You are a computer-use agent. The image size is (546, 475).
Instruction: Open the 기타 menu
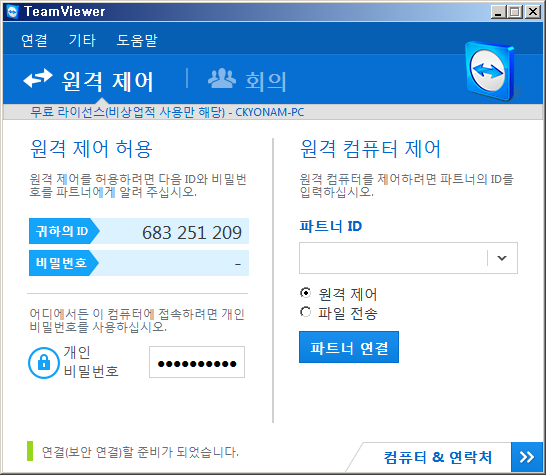(x=82, y=40)
